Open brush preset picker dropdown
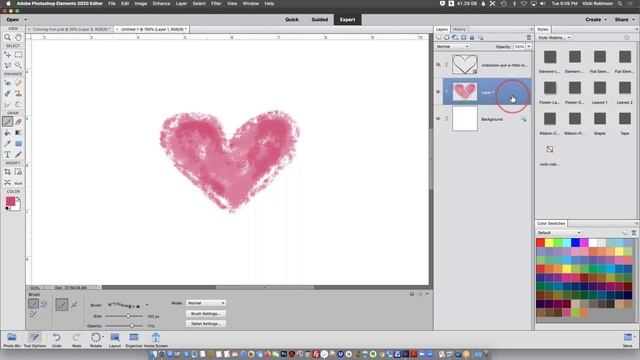Viewport: 640px width, 360px height. 147,305
